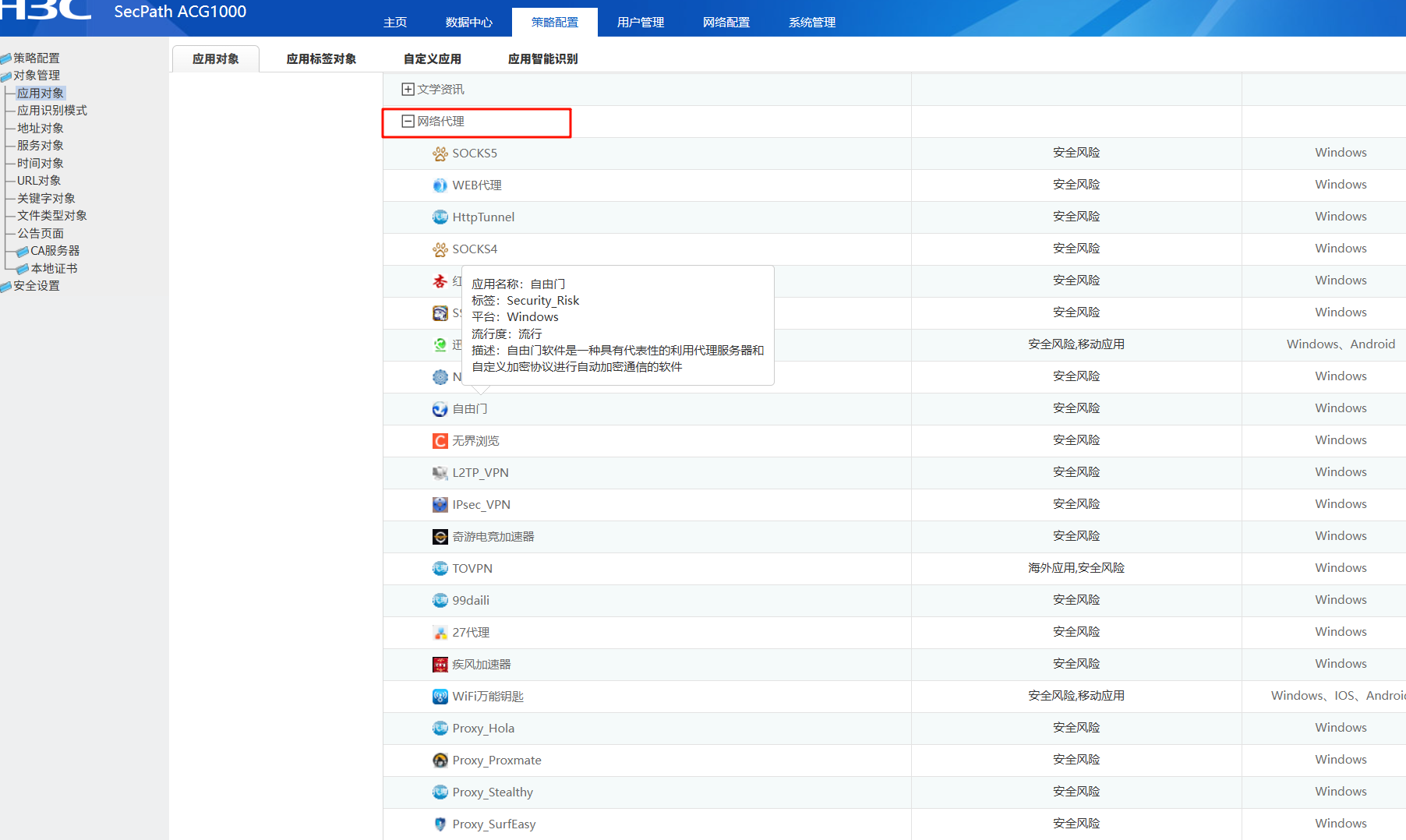Click the Windows、Android platform cell
This screenshot has height=840, width=1406.
pos(1341,344)
